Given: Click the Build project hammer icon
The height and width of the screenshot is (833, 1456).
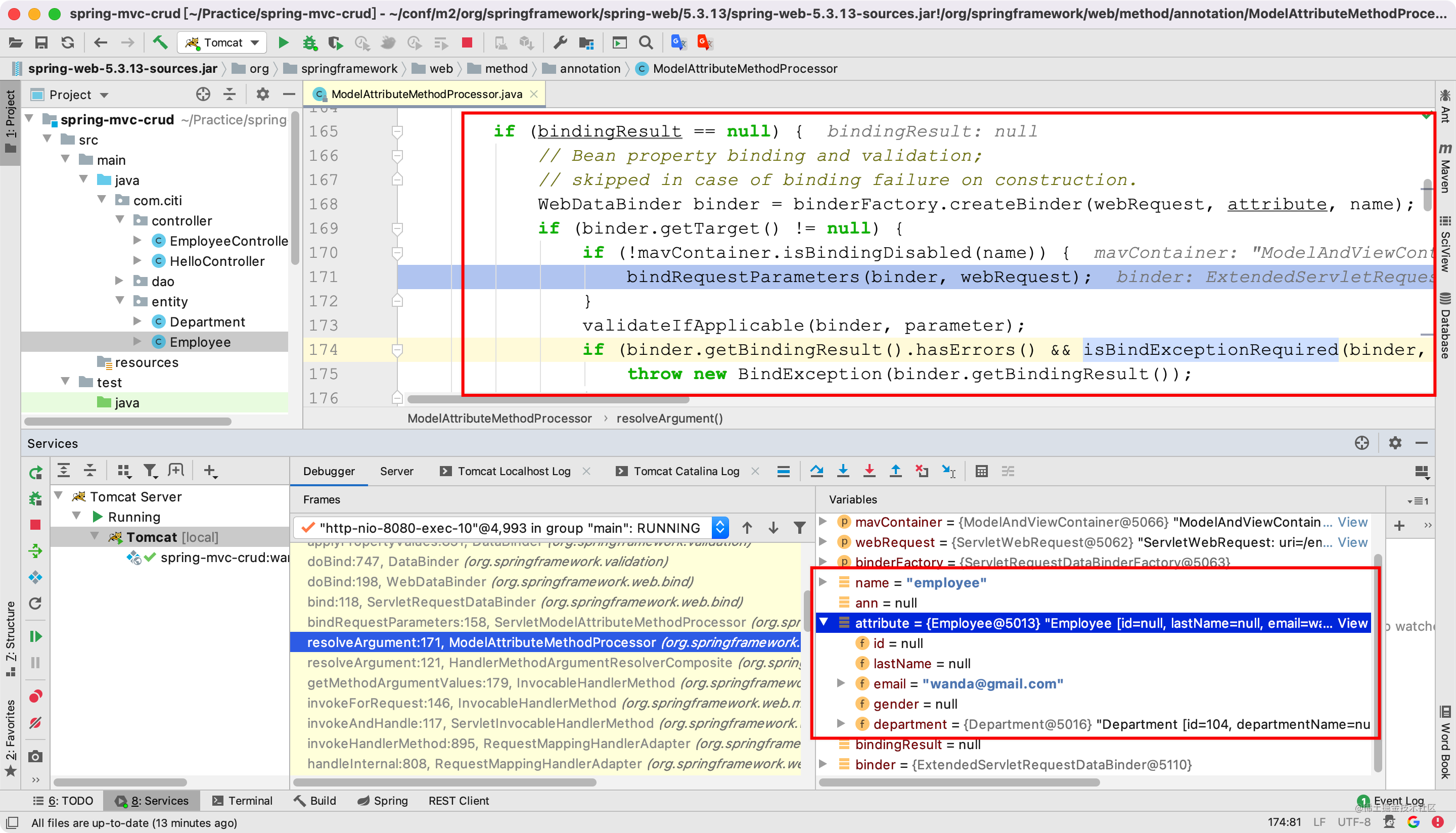Looking at the screenshot, I should coord(160,42).
